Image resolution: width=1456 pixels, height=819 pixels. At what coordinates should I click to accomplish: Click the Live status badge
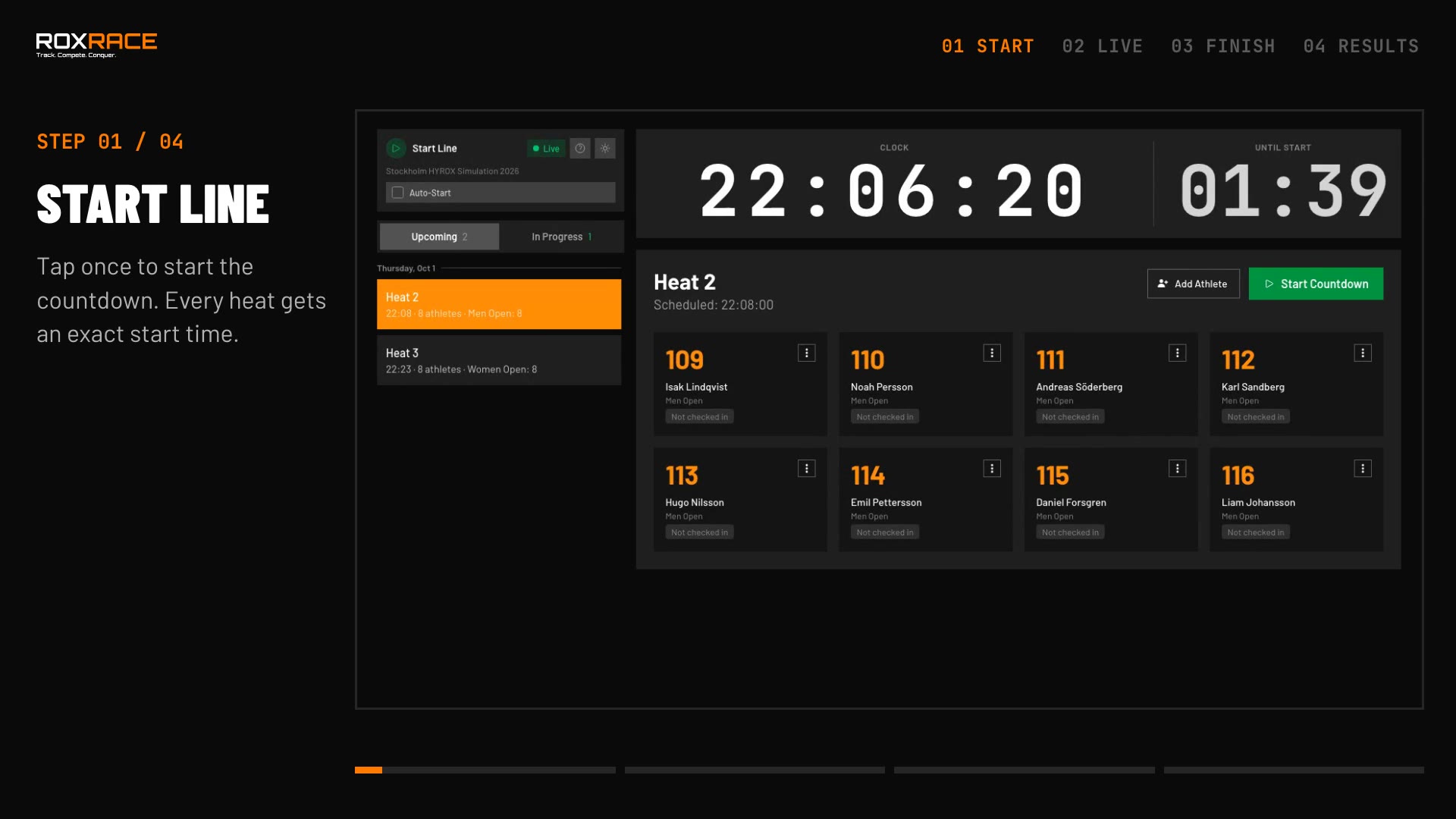546,149
